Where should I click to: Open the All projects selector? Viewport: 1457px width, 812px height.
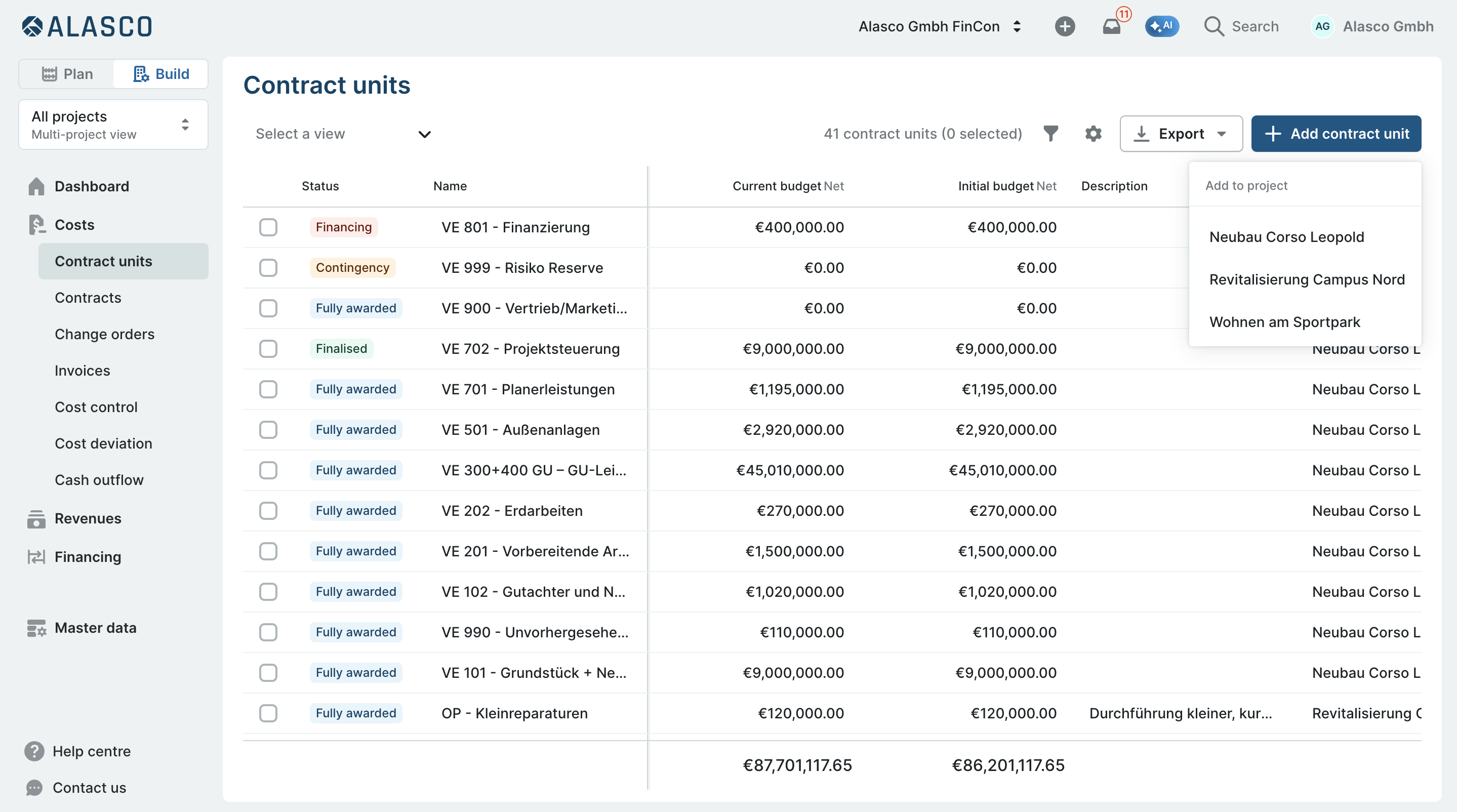coord(113,125)
